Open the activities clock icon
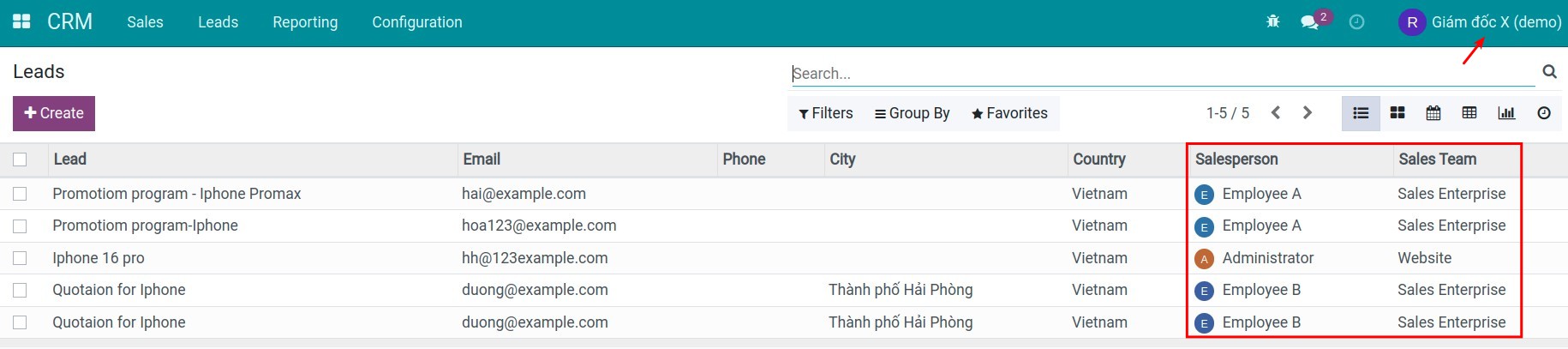The width and height of the screenshot is (1568, 349). coord(1356,21)
